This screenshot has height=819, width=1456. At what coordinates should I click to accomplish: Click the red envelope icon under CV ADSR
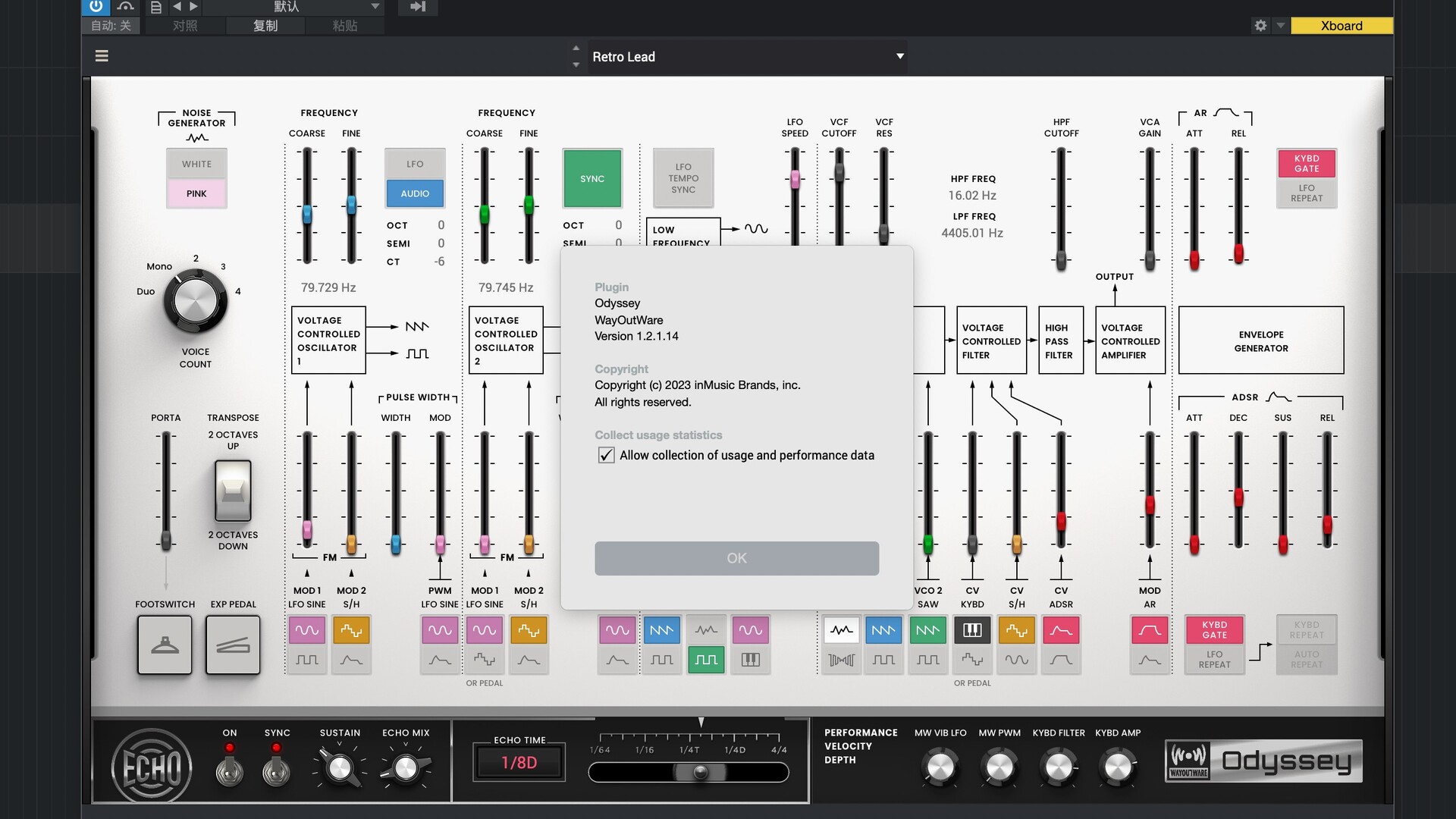coord(1061,630)
